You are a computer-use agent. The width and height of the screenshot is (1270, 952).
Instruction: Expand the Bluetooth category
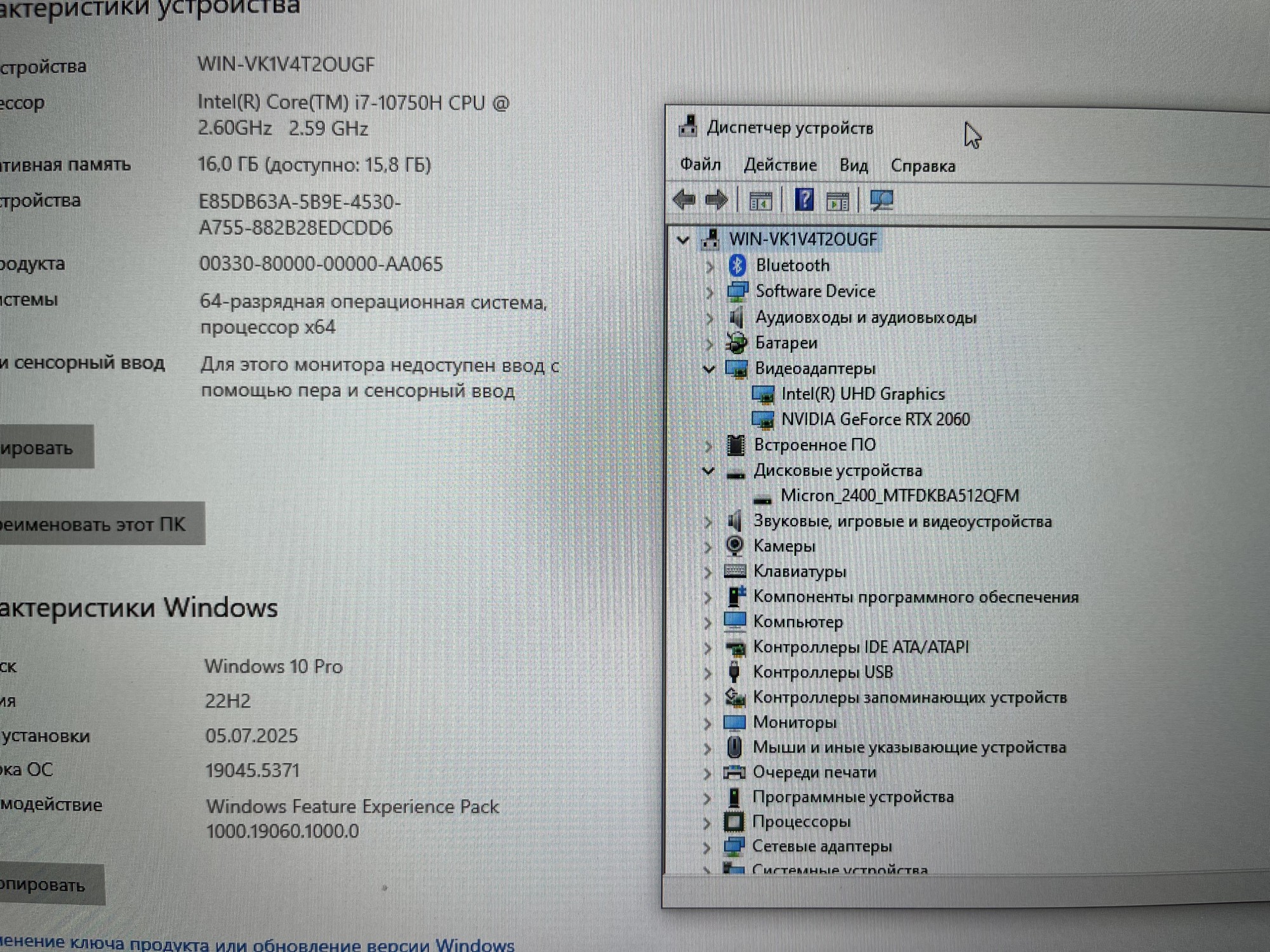[710, 266]
